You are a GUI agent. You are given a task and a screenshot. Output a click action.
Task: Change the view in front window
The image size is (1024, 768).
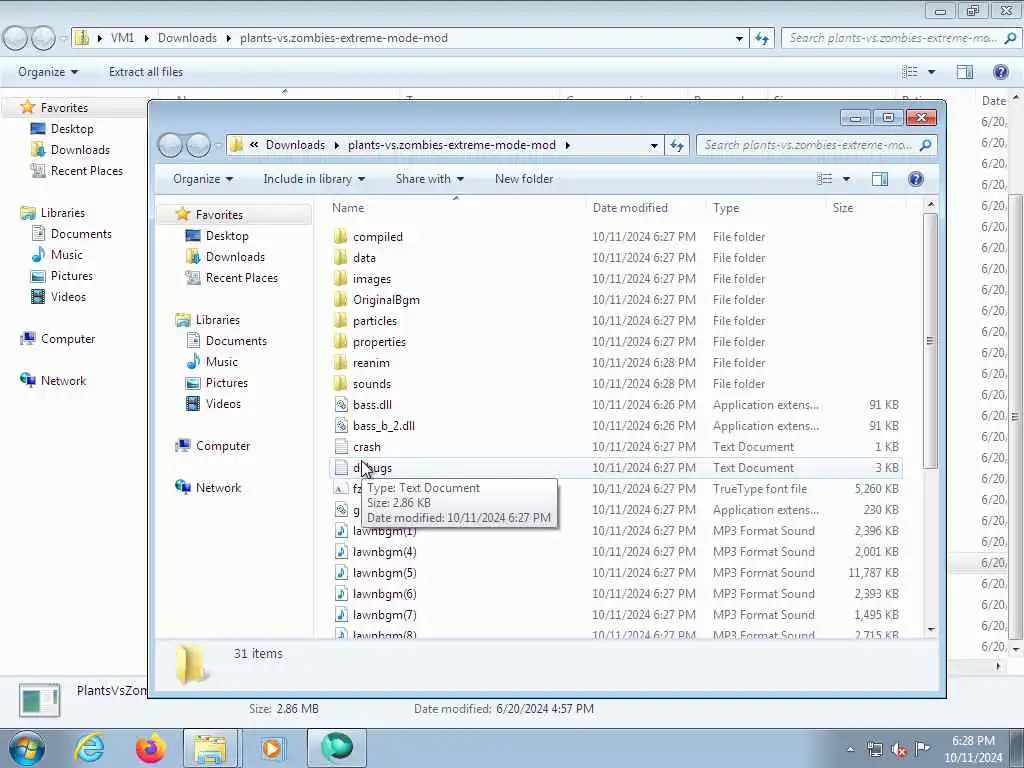(825, 178)
